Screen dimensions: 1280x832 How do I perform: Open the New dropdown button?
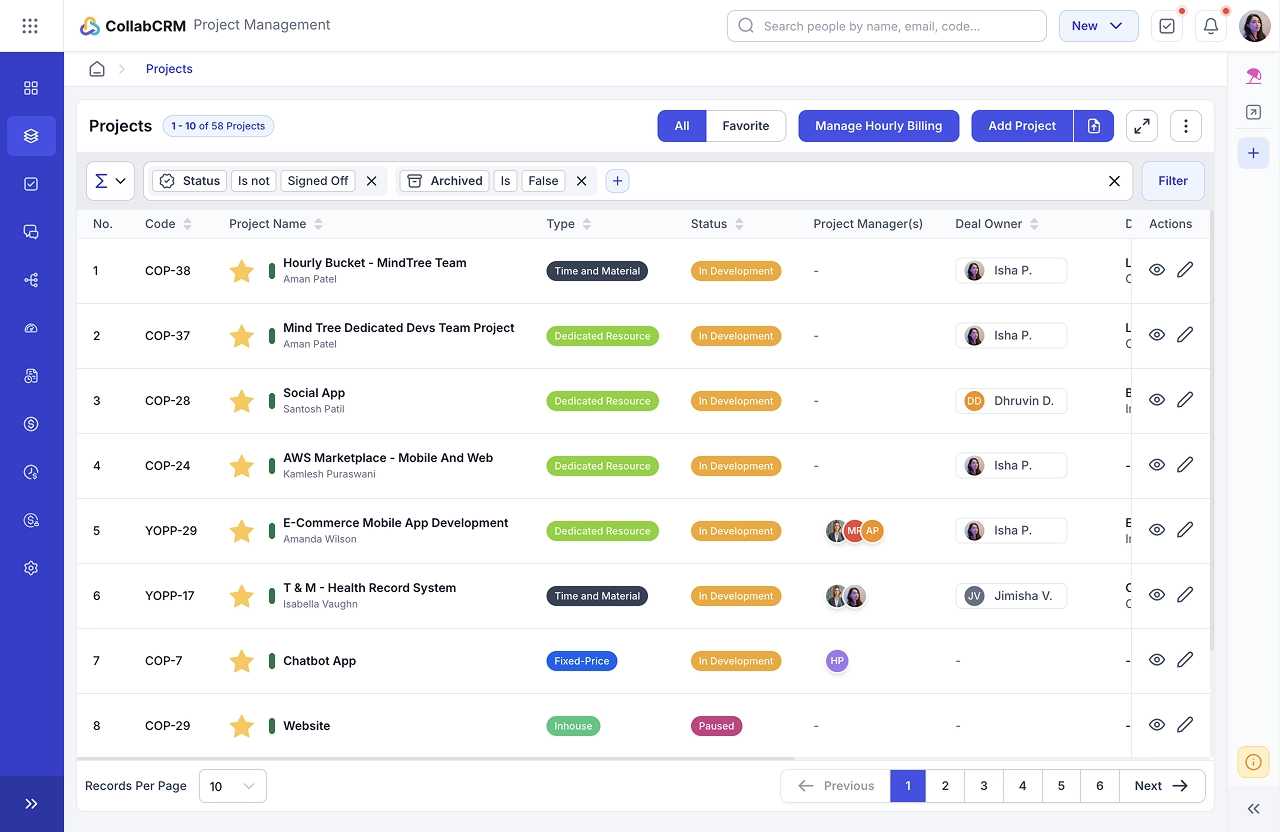click(x=1098, y=26)
